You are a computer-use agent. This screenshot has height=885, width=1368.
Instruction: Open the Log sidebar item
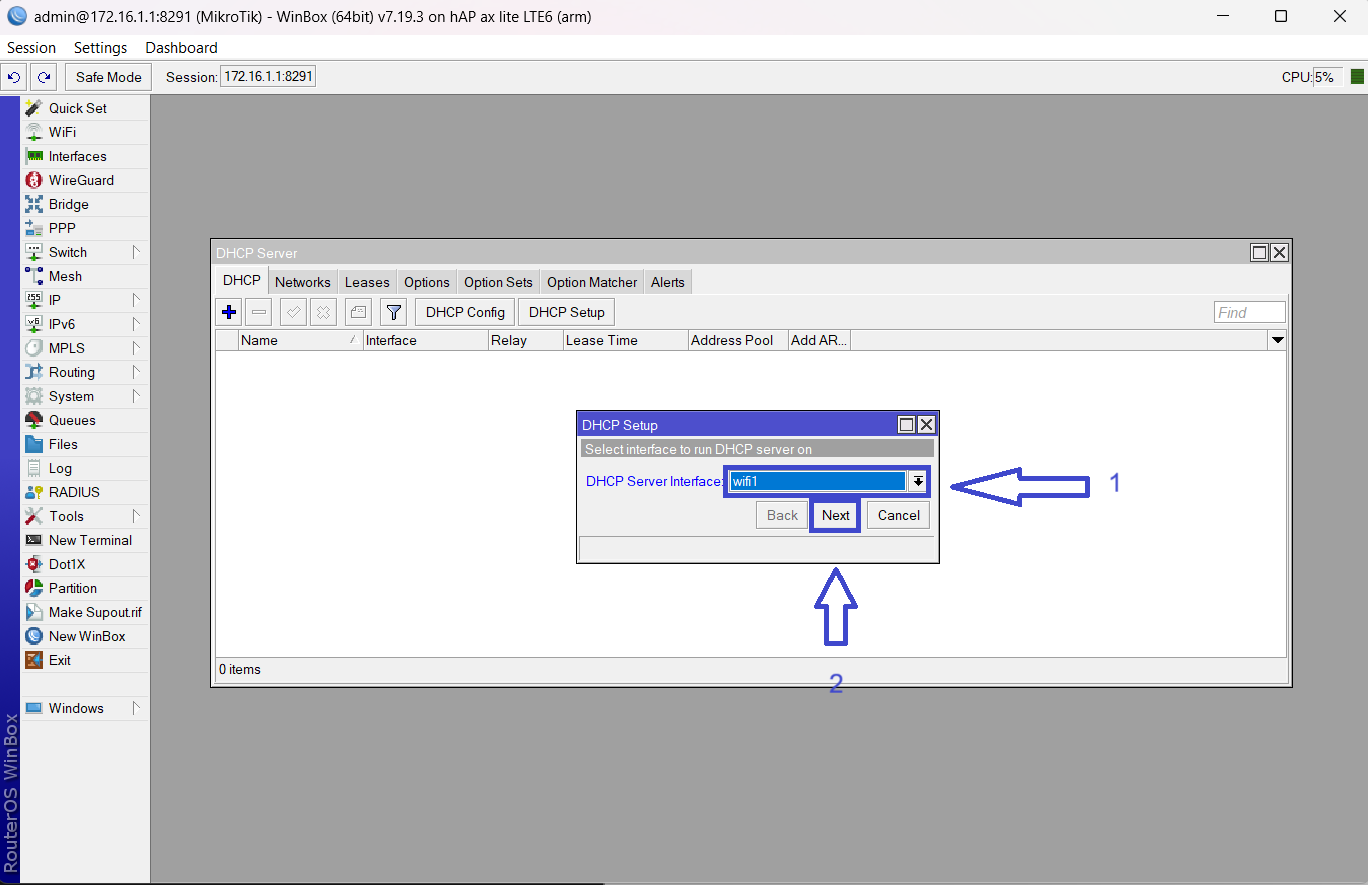coord(85,468)
